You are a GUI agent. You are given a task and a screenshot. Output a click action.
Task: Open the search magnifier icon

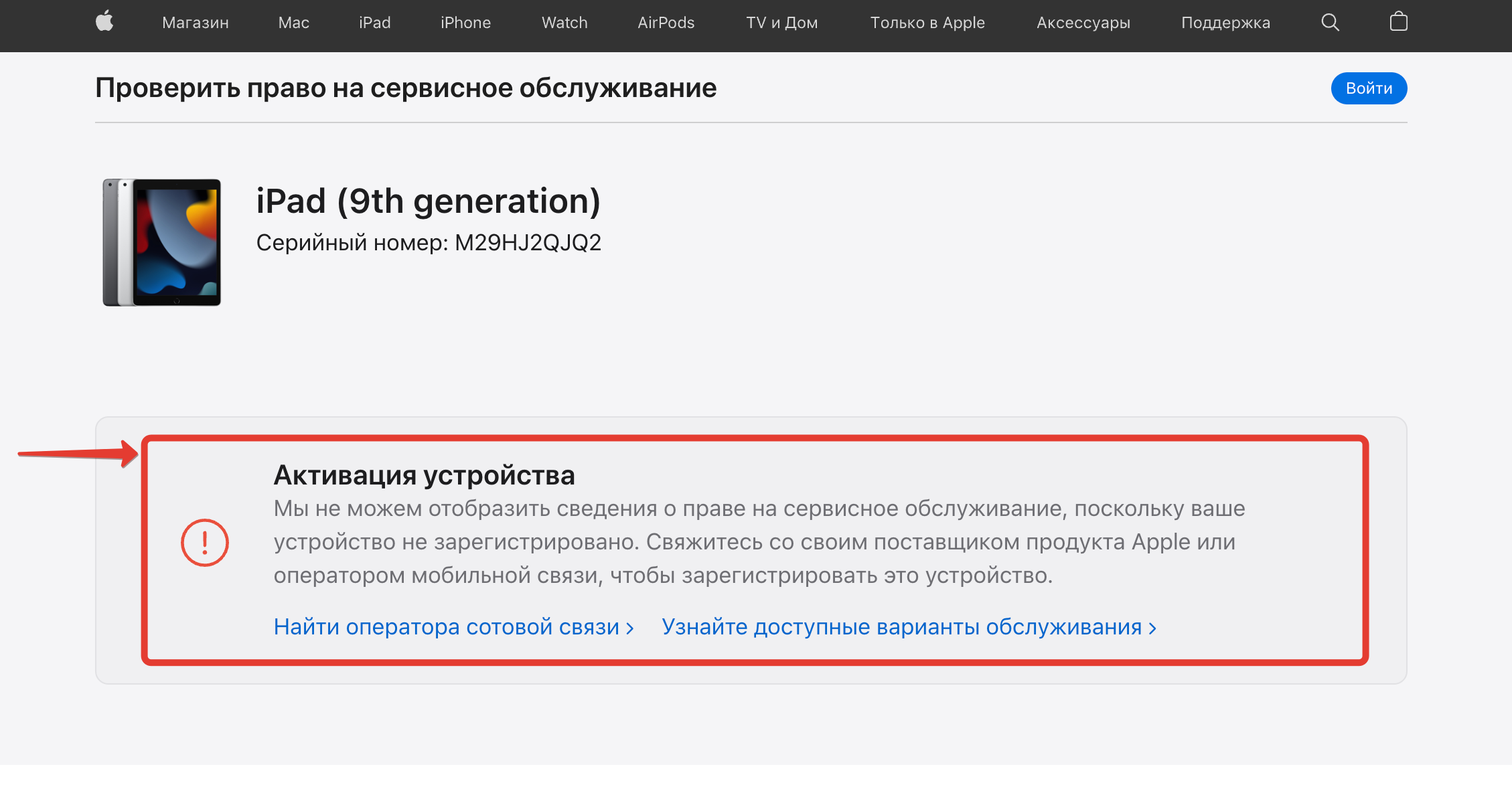tap(1330, 23)
